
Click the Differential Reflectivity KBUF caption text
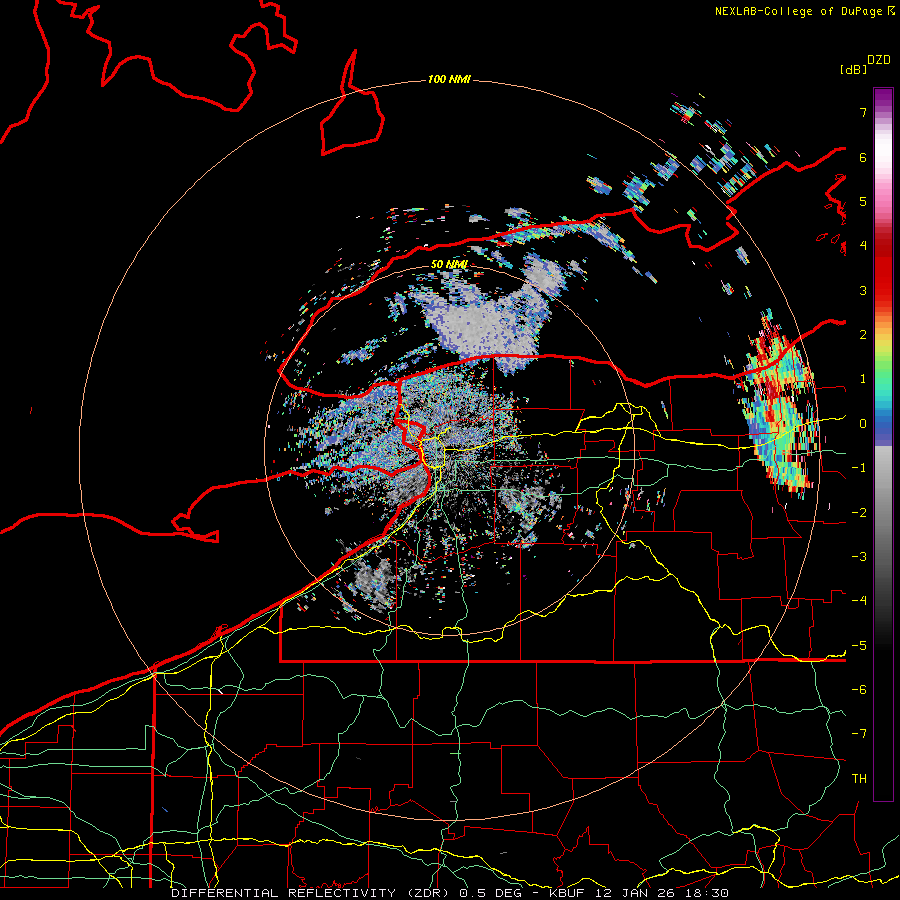pos(450,893)
